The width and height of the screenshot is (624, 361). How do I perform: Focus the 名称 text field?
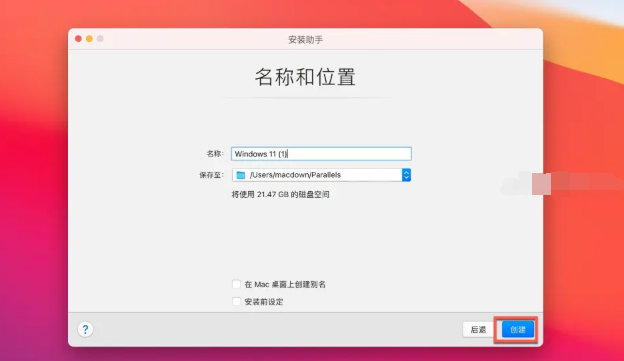(x=321, y=154)
